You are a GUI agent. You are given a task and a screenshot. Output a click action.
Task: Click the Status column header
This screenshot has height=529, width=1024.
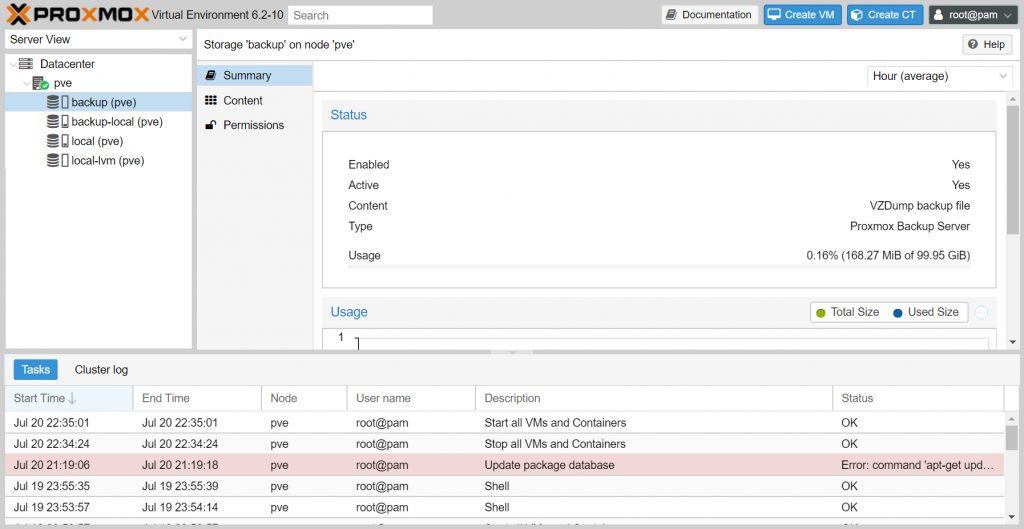[x=918, y=398]
